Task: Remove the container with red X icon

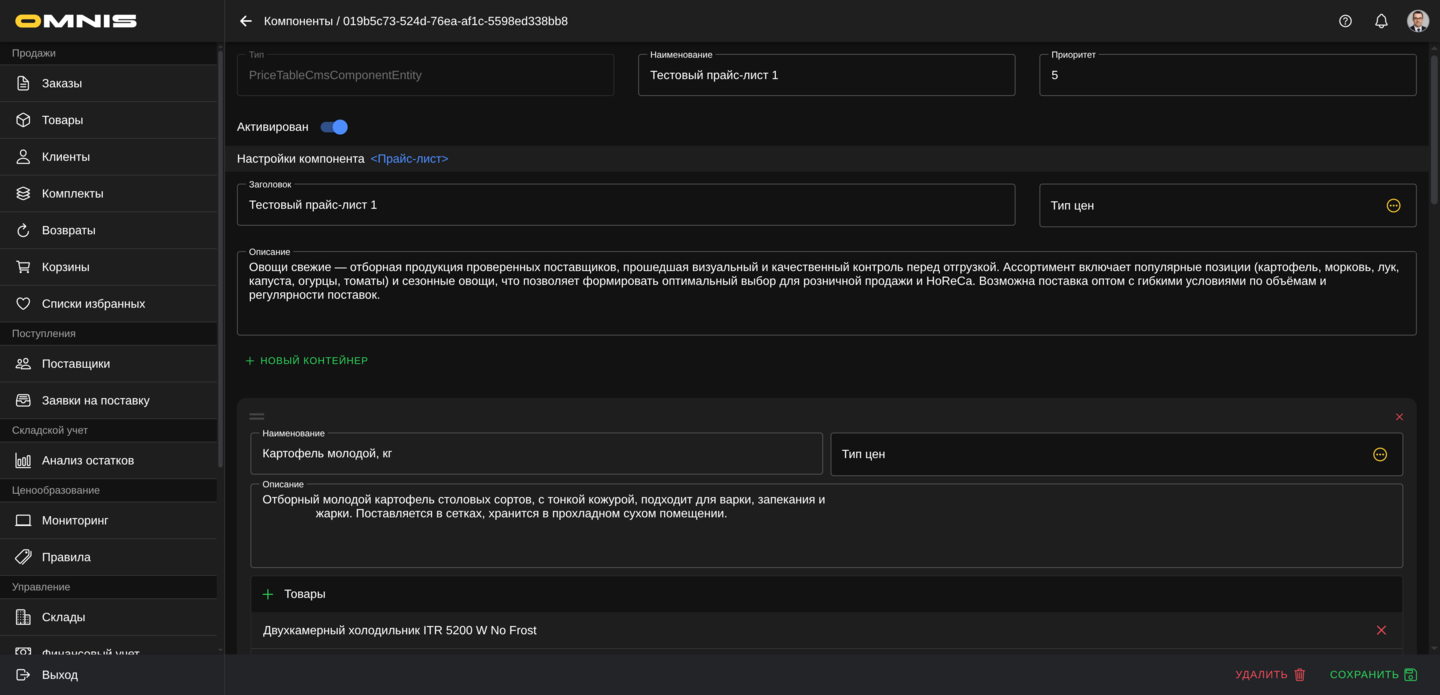Action: tap(1399, 417)
